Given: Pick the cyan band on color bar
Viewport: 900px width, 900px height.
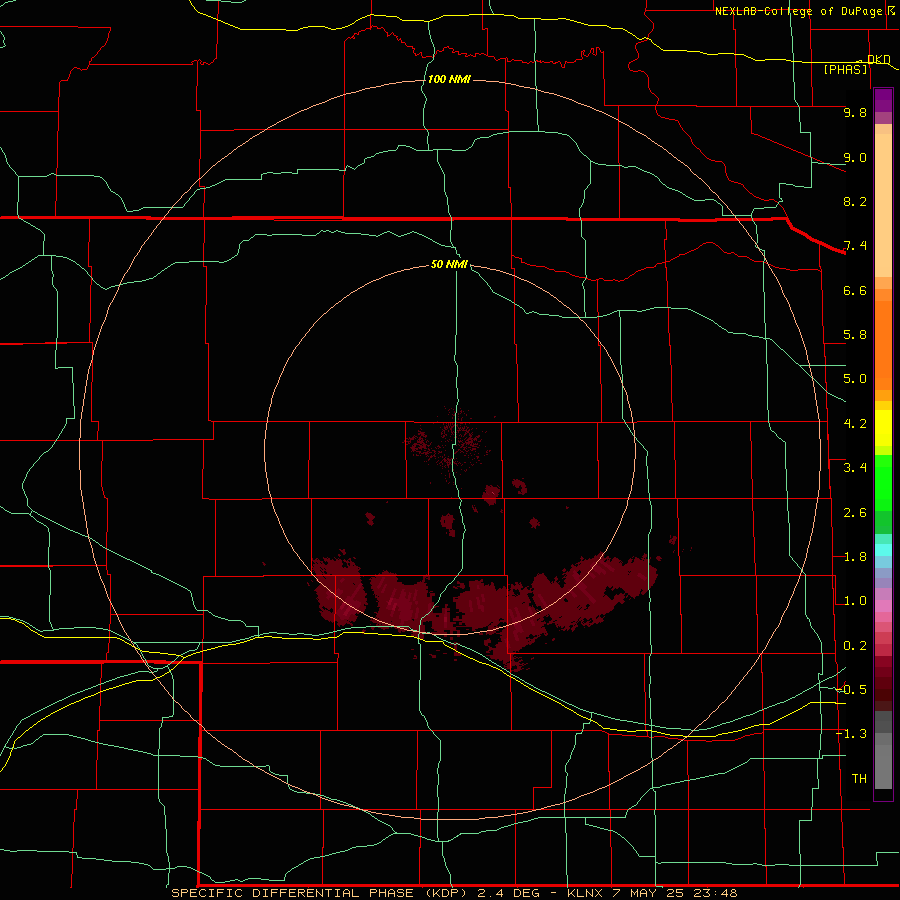Looking at the screenshot, I should pyautogui.click(x=883, y=550).
